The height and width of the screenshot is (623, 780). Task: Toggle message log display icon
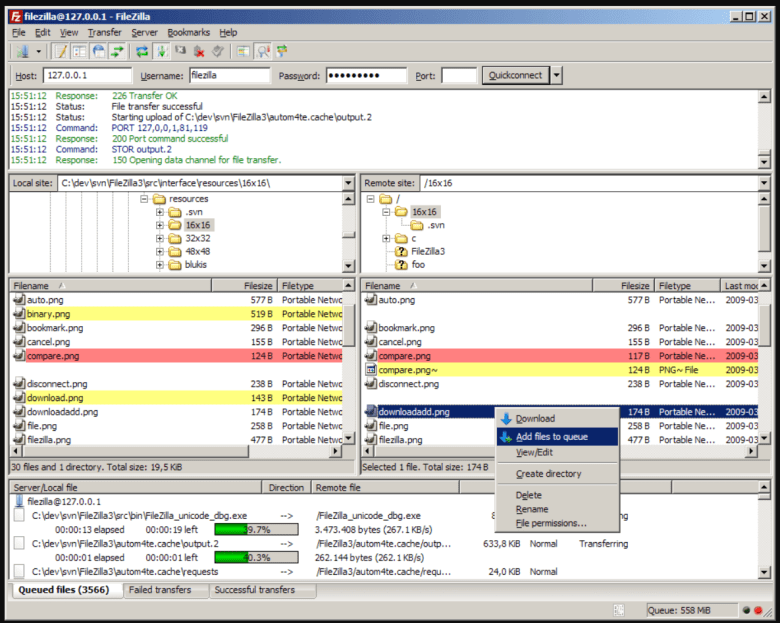point(61,51)
